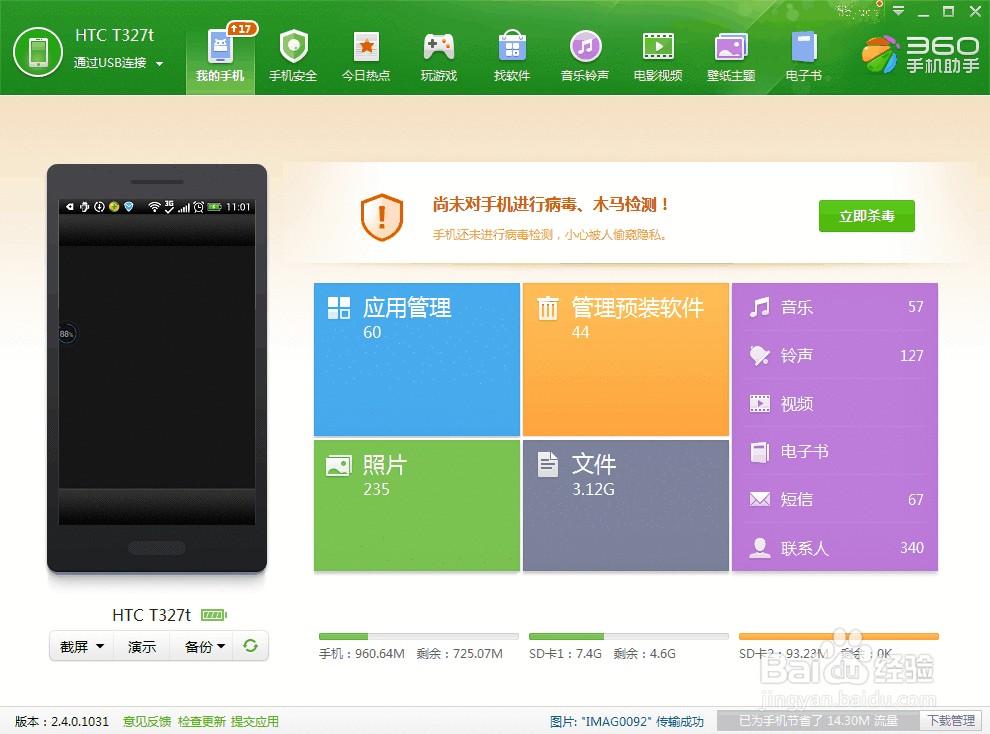打开管理预装软件磁贴
990x734 pixels.
[626, 360]
